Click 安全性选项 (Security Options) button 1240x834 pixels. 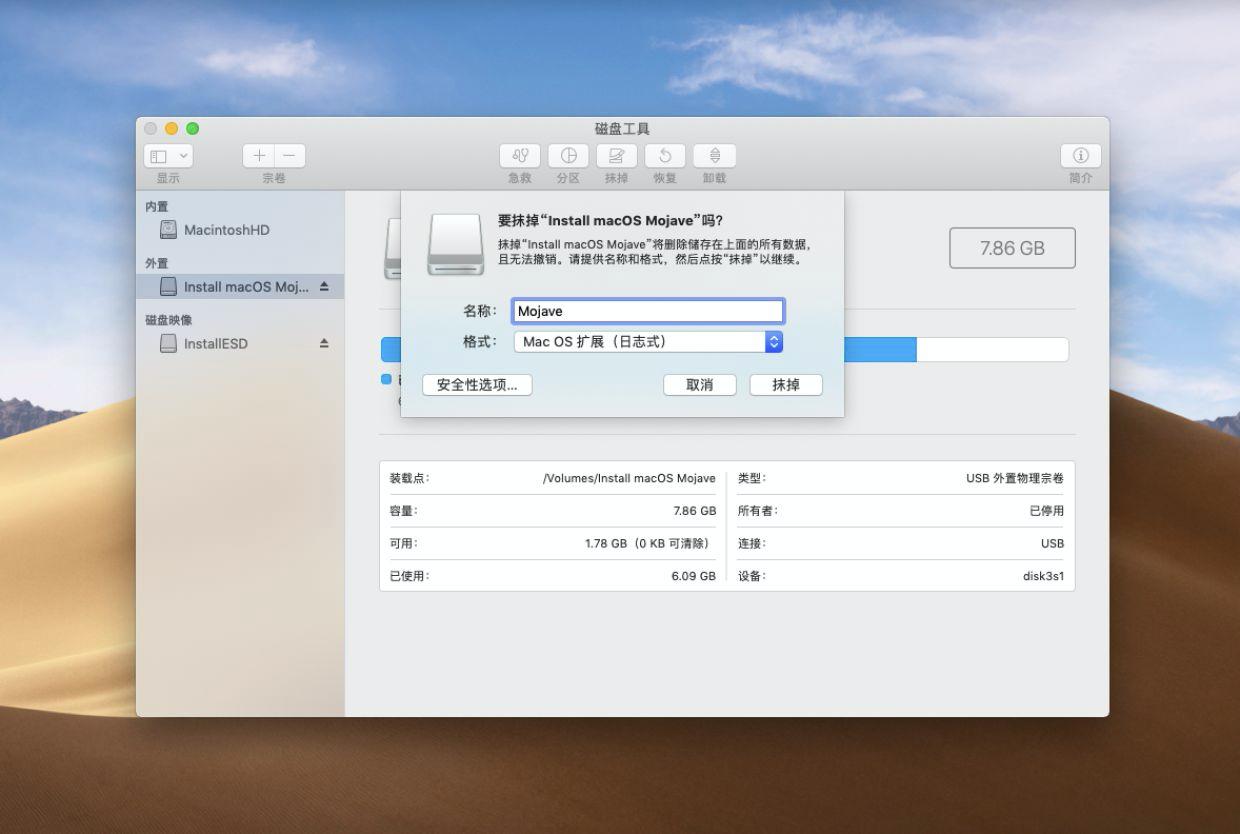(x=476, y=385)
